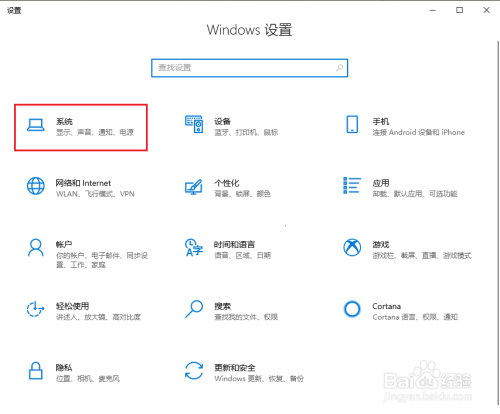Click the Devices keyboard and speaker icon

click(x=194, y=124)
